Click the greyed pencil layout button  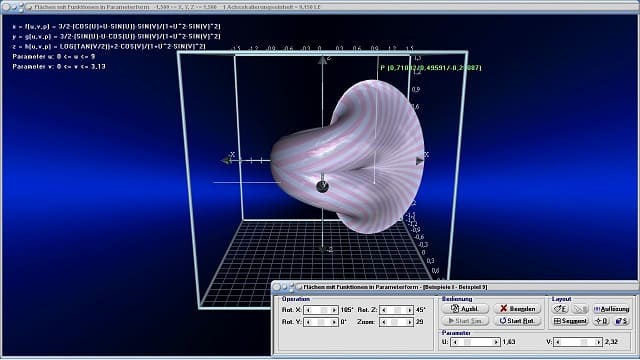580,309
